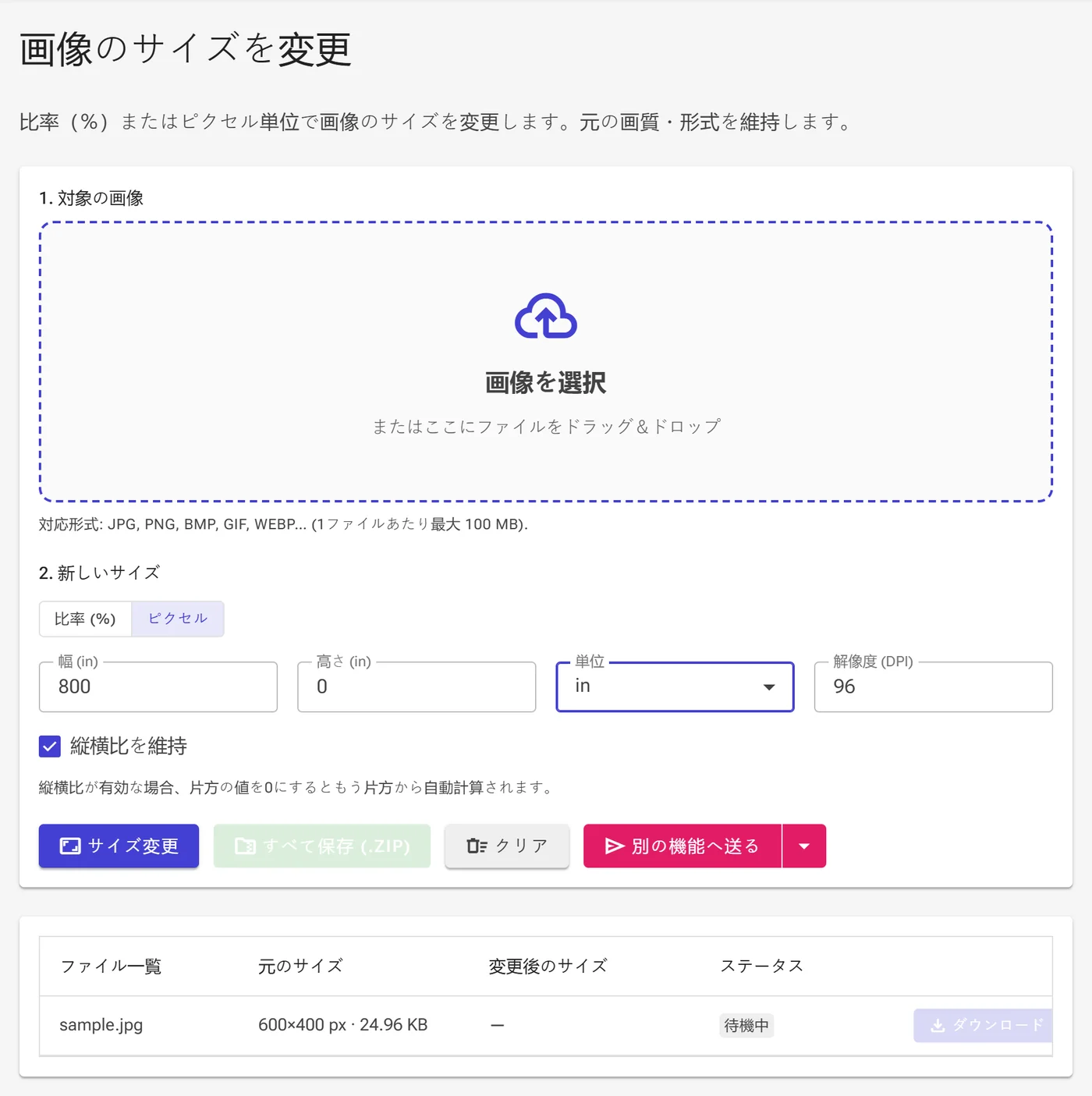Focus the 高さ (in) input field
Image resolution: width=1092 pixels, height=1096 pixels.
click(x=417, y=686)
